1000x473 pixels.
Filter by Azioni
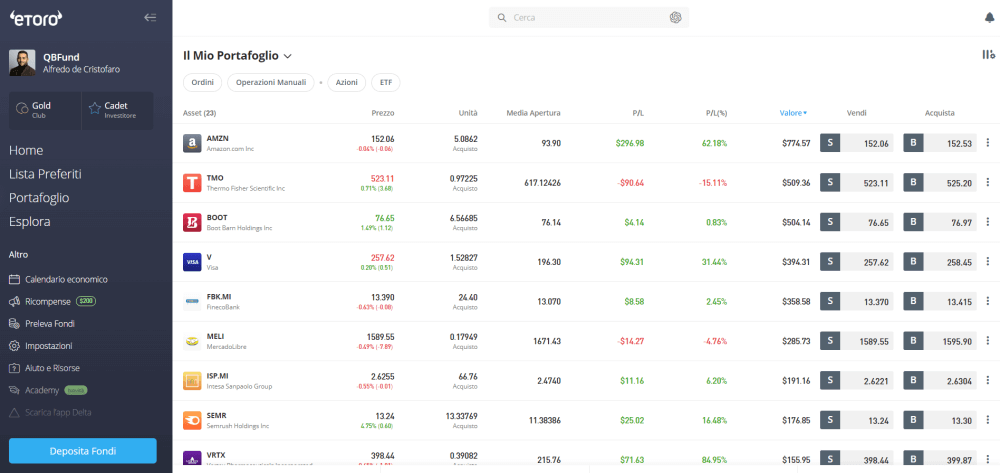[x=347, y=83]
